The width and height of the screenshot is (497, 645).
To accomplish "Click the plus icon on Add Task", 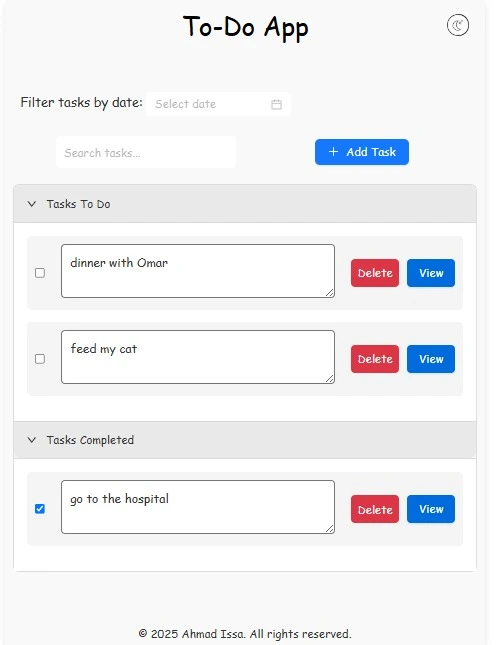I will (333, 152).
